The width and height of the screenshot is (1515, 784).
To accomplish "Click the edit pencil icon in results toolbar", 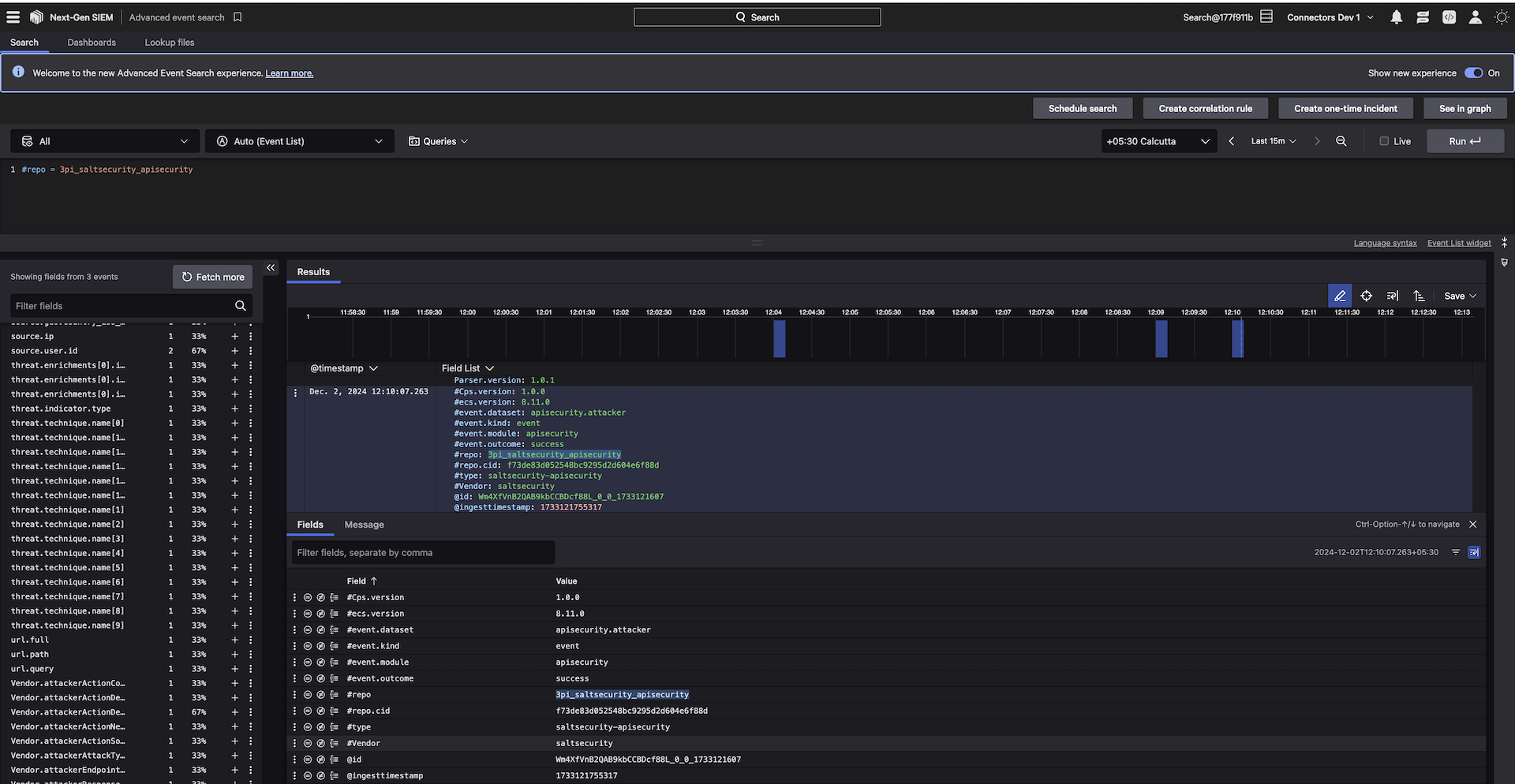I will tap(1339, 296).
